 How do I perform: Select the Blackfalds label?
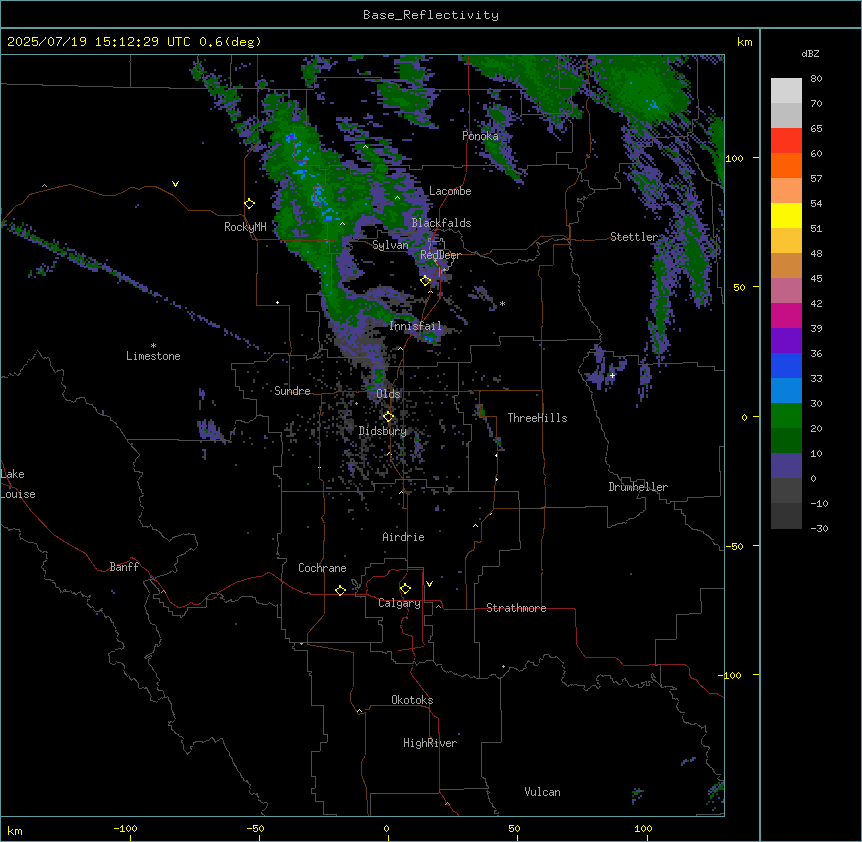click(x=441, y=223)
